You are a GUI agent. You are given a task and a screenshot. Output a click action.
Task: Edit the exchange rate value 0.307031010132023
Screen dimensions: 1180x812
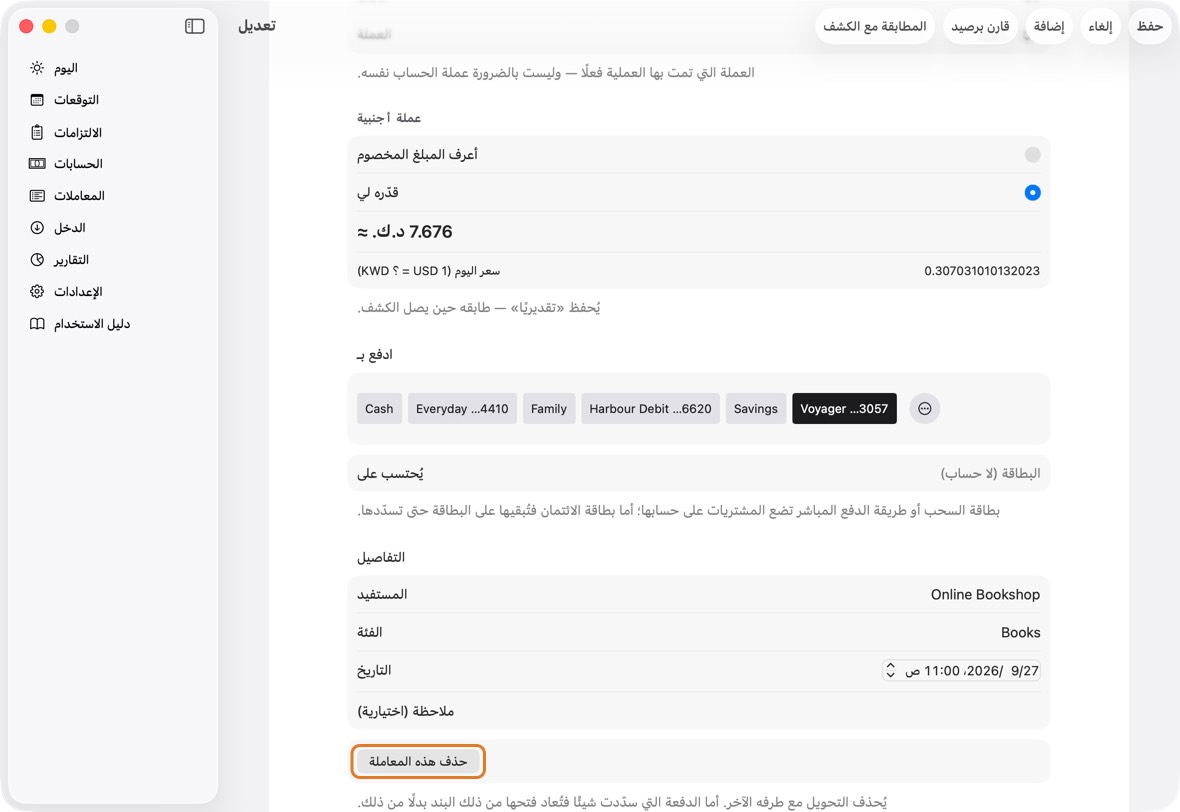click(x=981, y=271)
